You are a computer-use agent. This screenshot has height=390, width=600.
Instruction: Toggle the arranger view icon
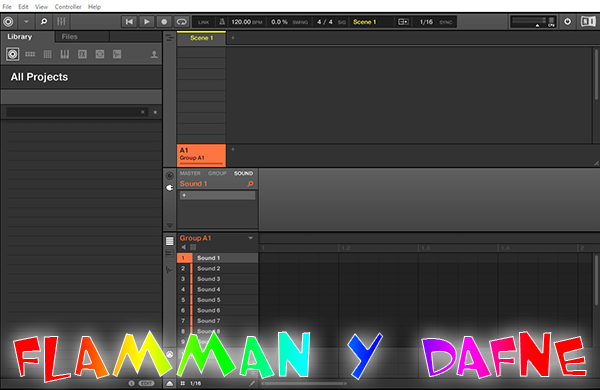tap(170, 38)
